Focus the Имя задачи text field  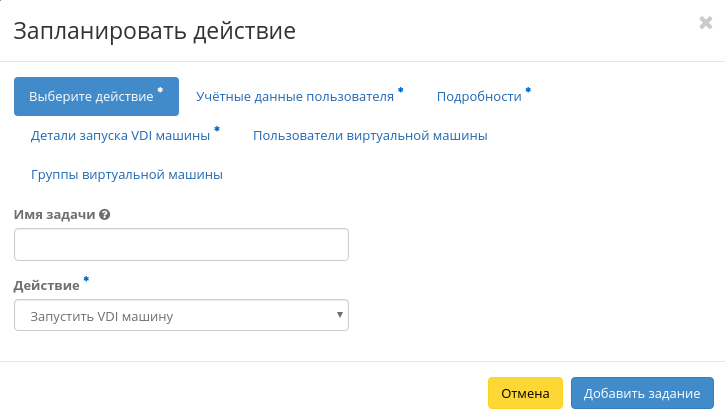coord(181,244)
